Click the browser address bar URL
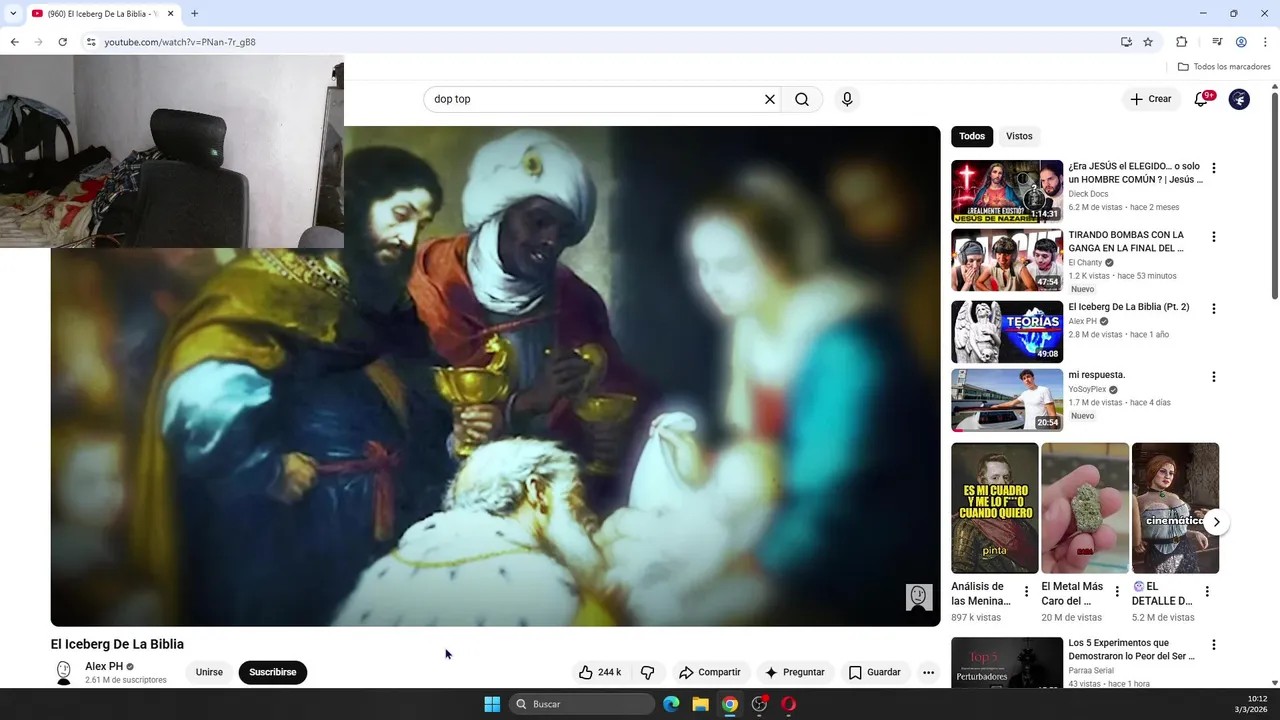1280x720 pixels. point(180,42)
